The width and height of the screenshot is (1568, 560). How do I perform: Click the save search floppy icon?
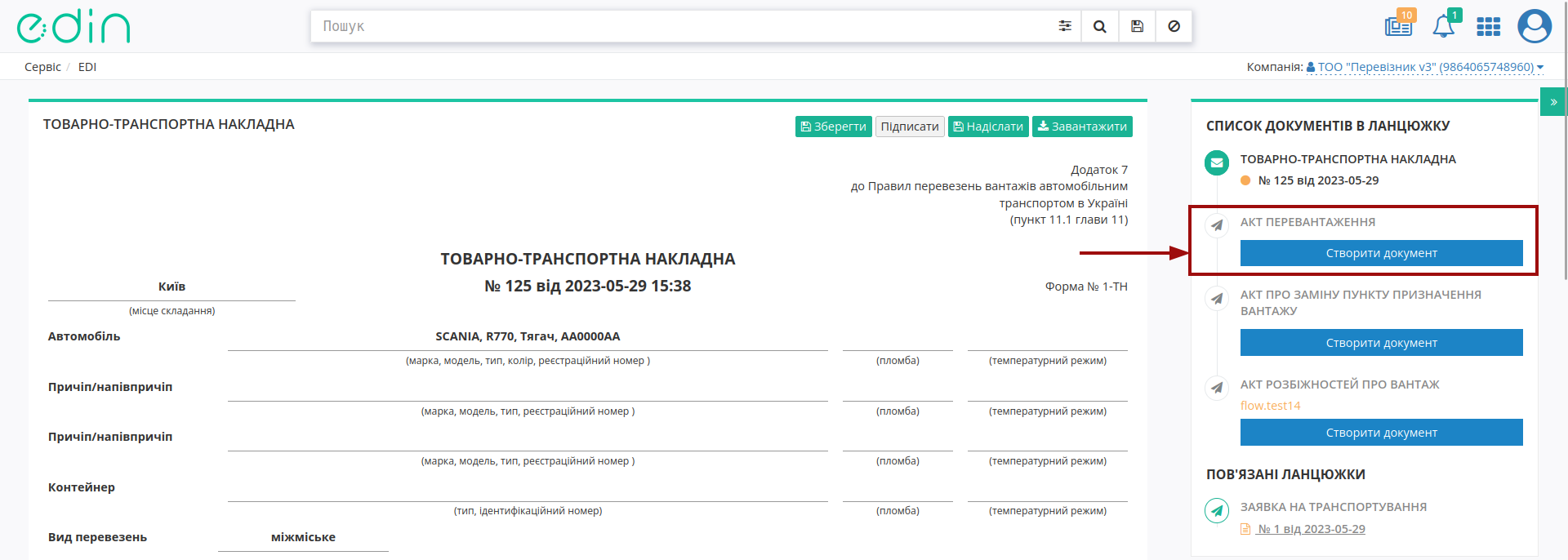coord(1137,26)
